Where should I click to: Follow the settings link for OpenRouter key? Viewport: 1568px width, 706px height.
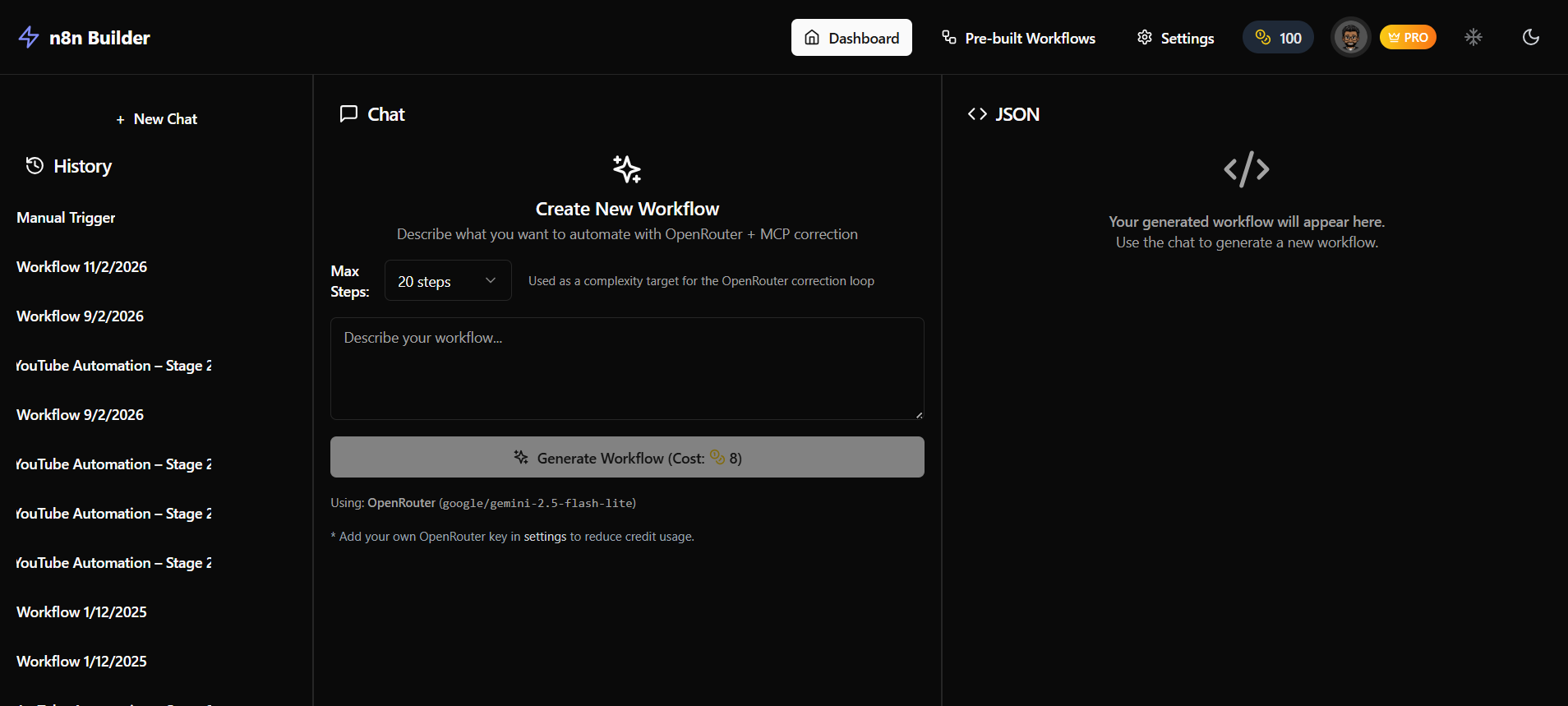pyautogui.click(x=545, y=537)
